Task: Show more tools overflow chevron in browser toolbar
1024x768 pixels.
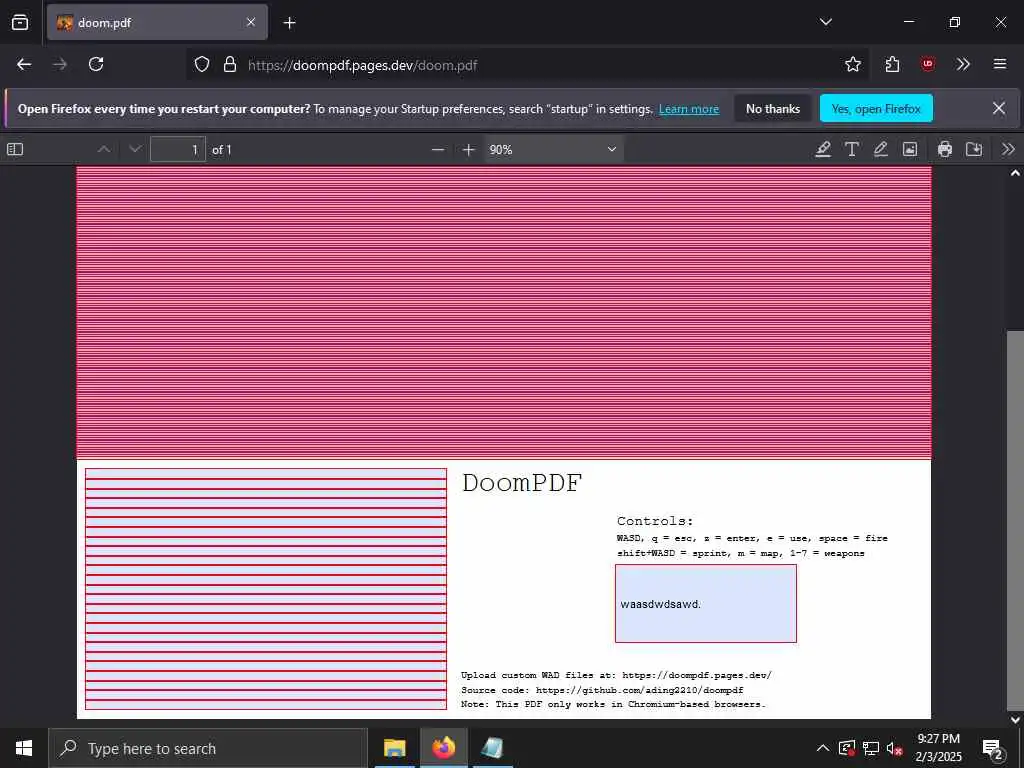Action: [x=963, y=64]
